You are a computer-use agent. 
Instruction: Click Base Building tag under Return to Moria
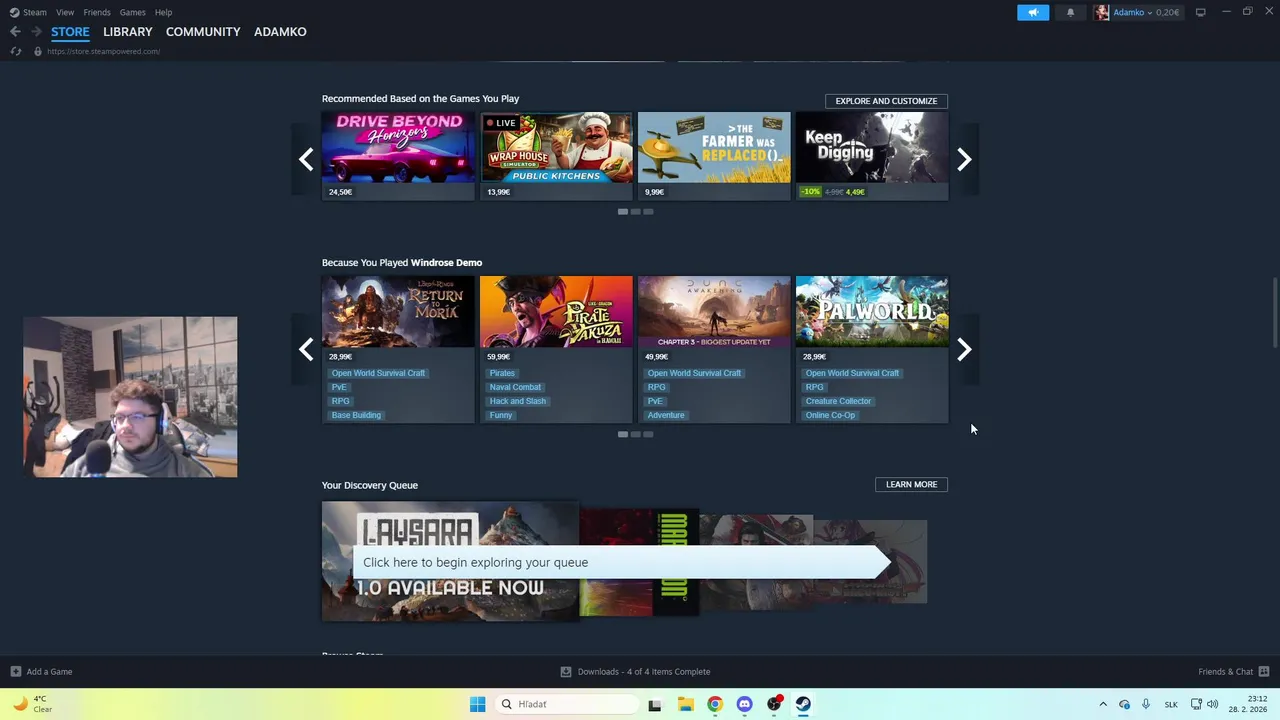click(356, 415)
